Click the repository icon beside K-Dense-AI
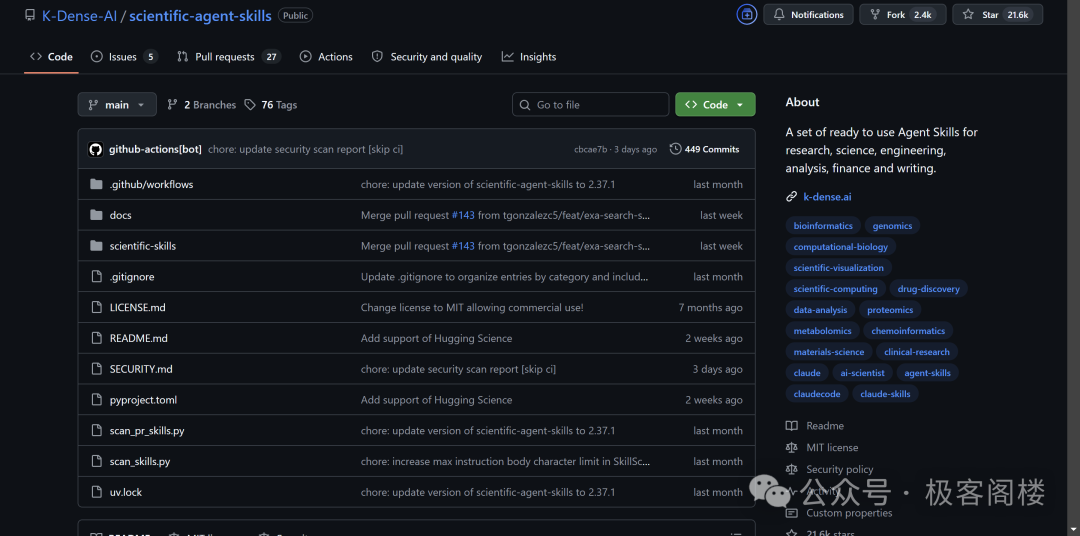 click(x=30, y=15)
